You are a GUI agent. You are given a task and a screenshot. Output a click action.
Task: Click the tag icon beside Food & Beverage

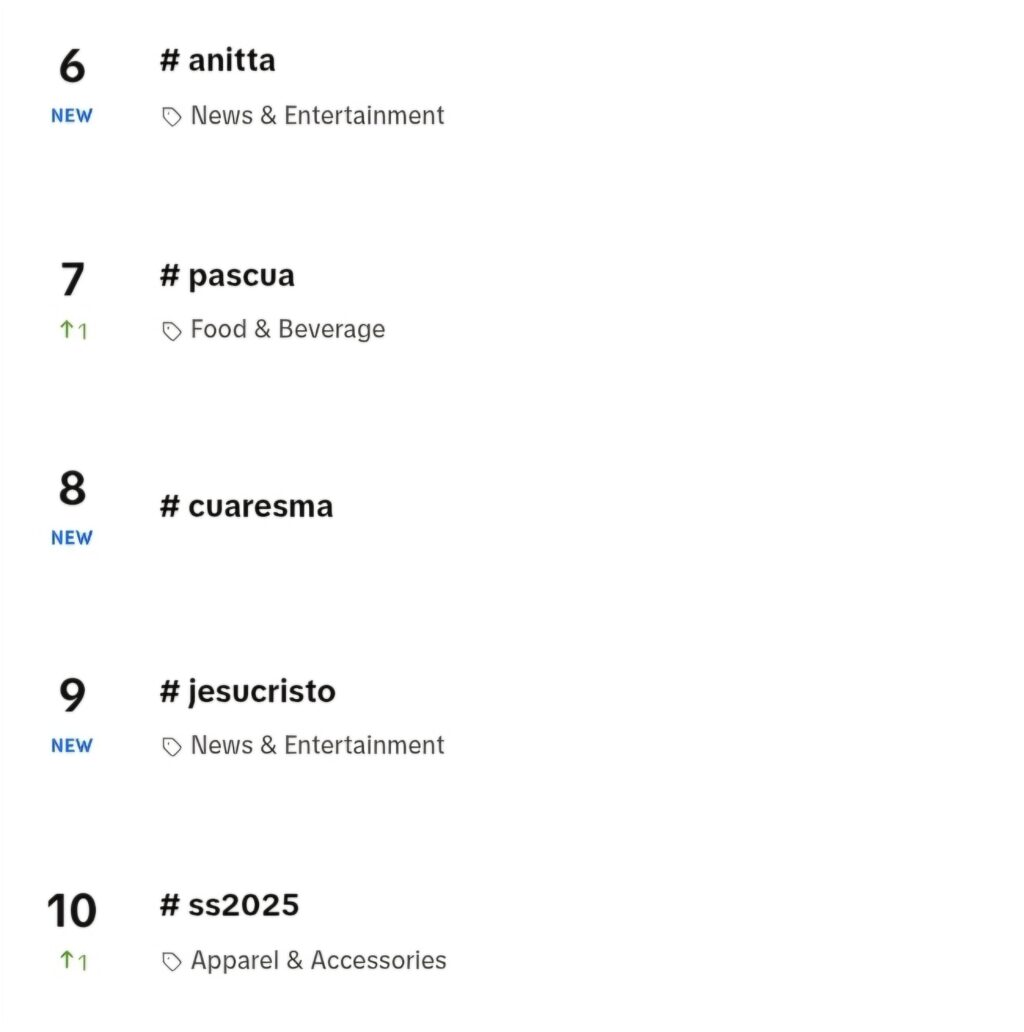tap(172, 331)
